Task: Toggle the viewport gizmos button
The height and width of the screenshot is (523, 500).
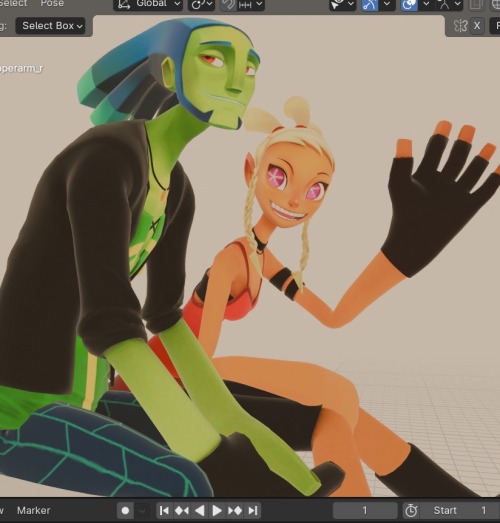Action: (370, 4)
